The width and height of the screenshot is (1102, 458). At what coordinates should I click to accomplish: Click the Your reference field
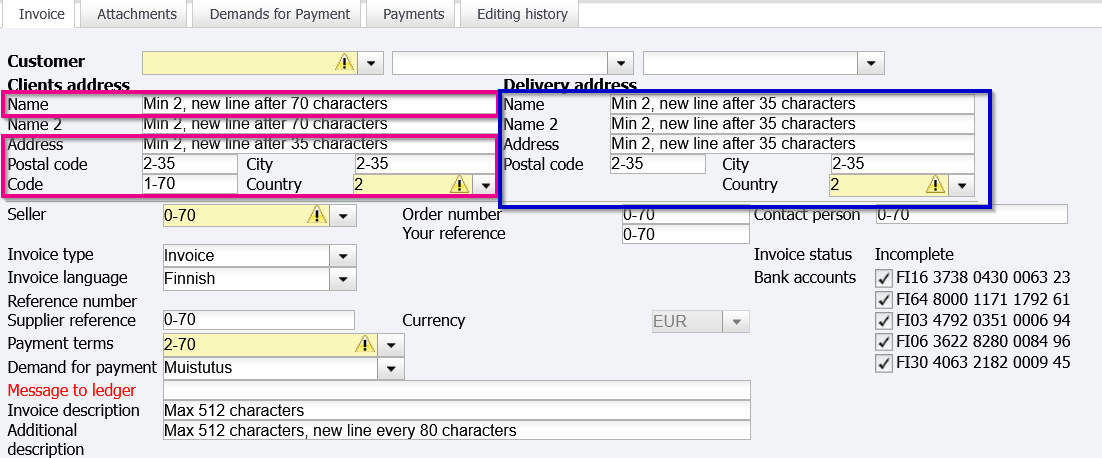pyautogui.click(x=686, y=235)
